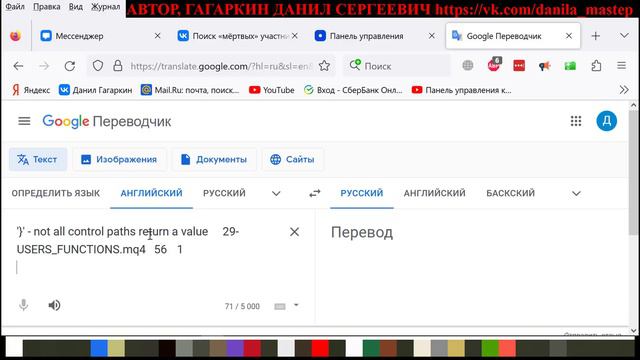This screenshot has width=640, height=360.
Task: Open input tools dropdown arrow
Action: click(296, 305)
